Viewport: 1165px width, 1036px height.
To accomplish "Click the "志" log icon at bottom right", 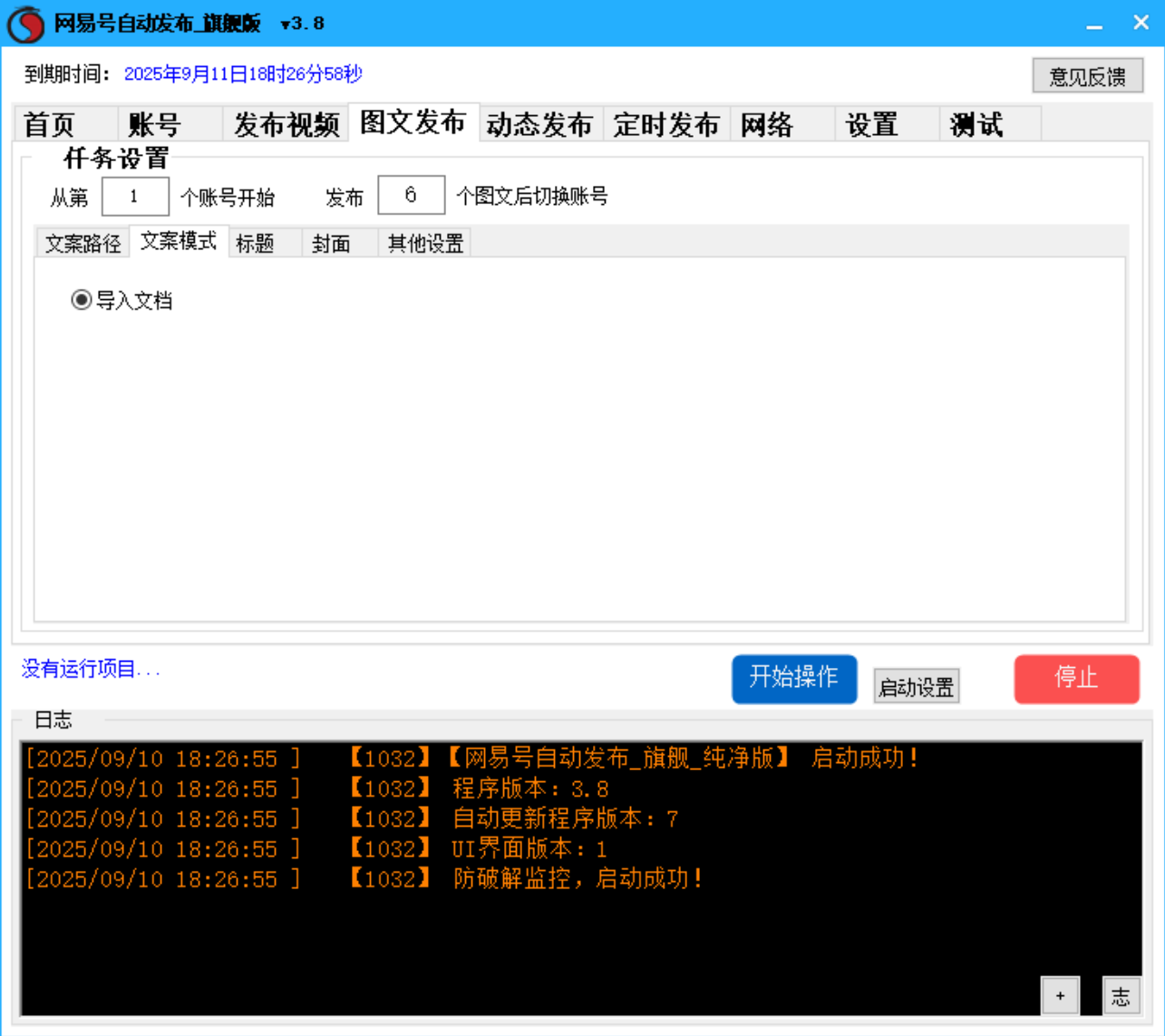I will click(1123, 994).
